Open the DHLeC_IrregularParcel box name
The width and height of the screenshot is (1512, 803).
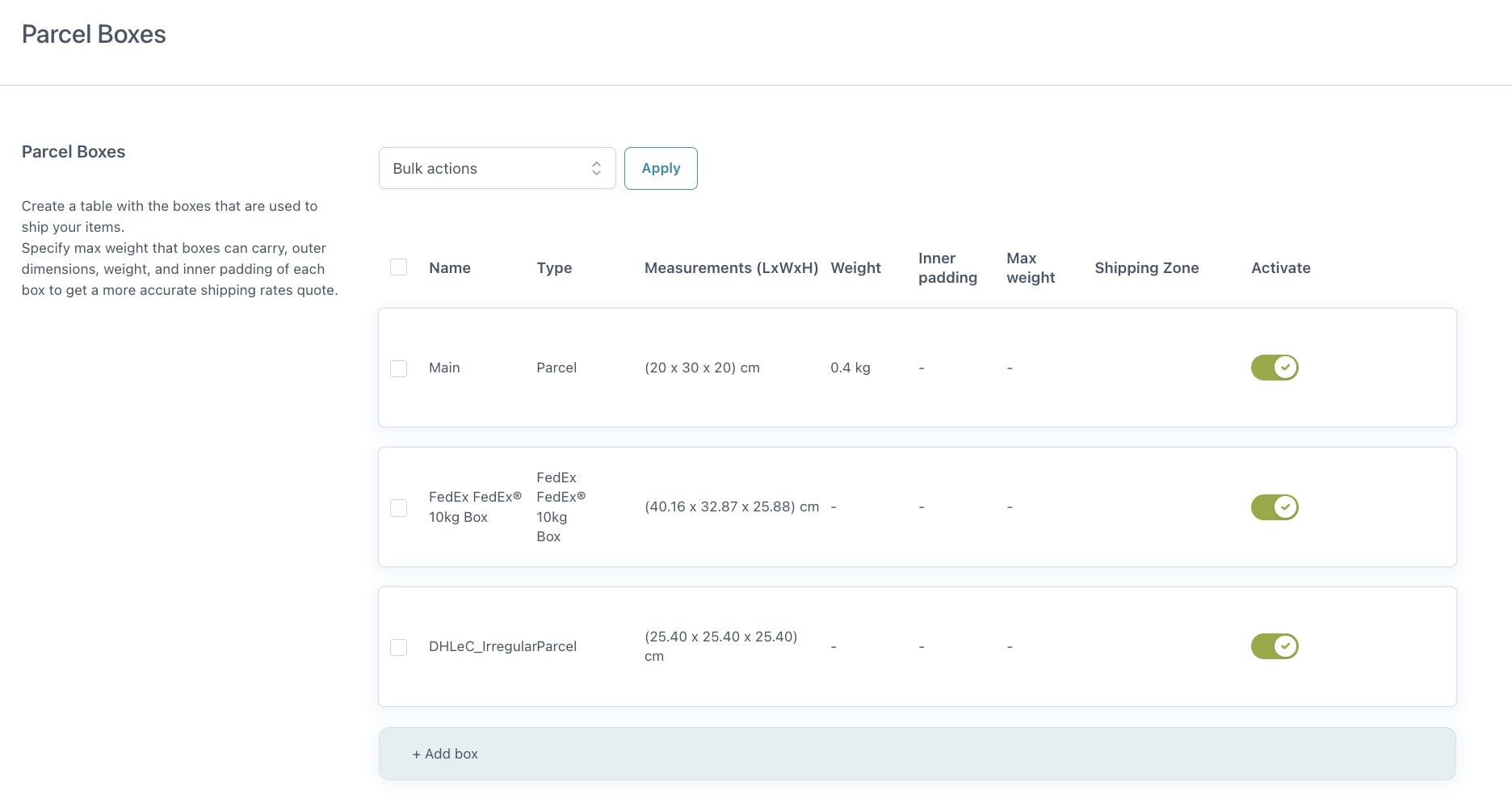(x=502, y=646)
